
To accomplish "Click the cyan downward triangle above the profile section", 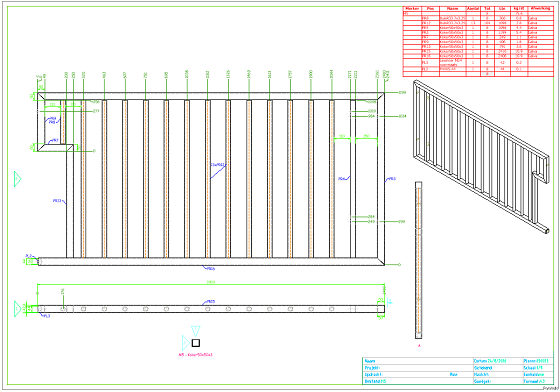I will (195, 331).
